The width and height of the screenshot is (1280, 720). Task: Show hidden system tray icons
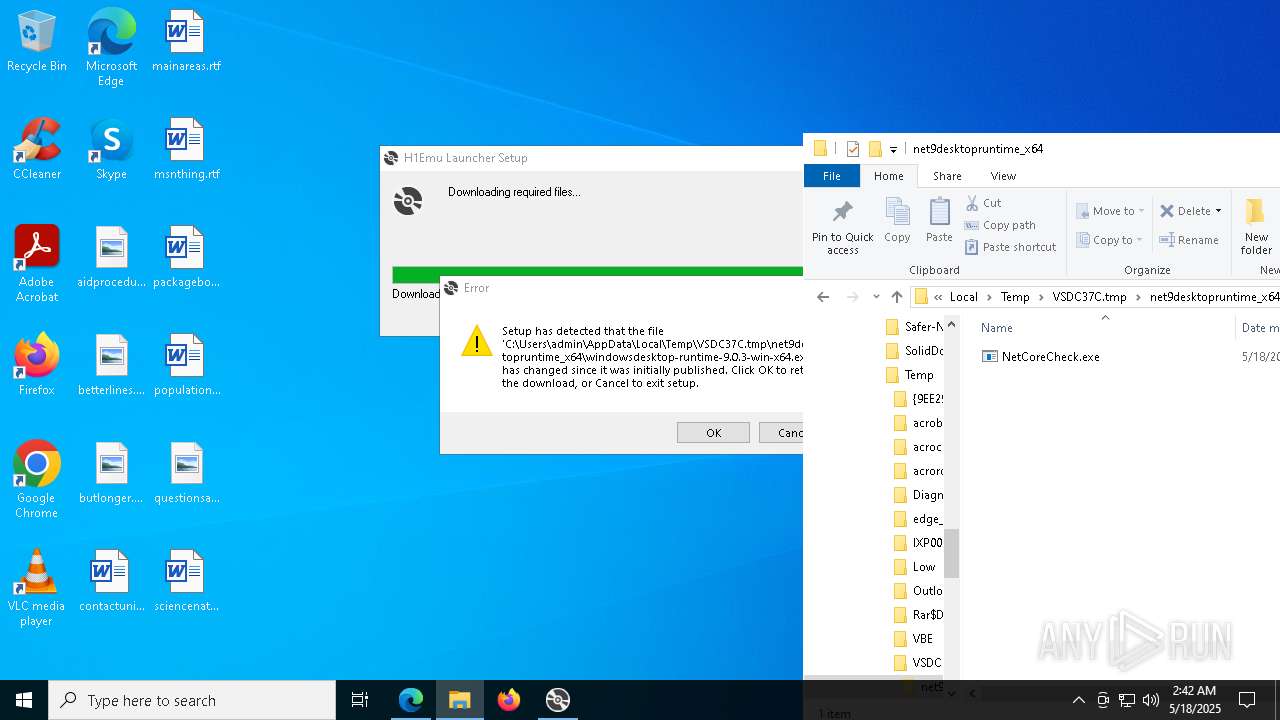pyautogui.click(x=1078, y=700)
